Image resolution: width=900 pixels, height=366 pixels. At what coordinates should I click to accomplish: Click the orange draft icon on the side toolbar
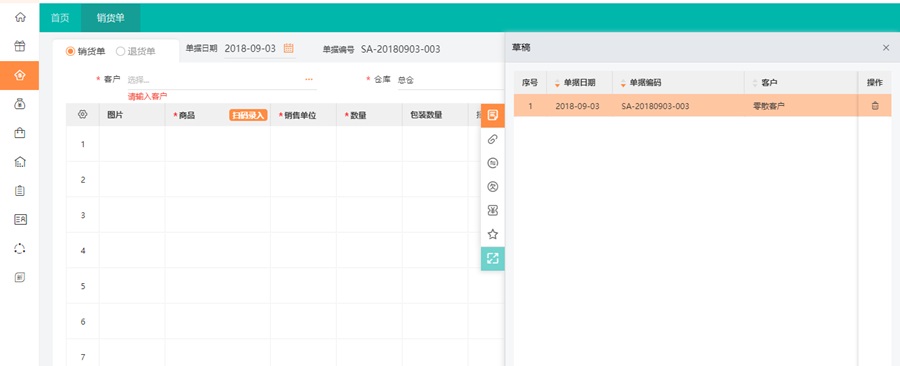pyautogui.click(x=492, y=115)
